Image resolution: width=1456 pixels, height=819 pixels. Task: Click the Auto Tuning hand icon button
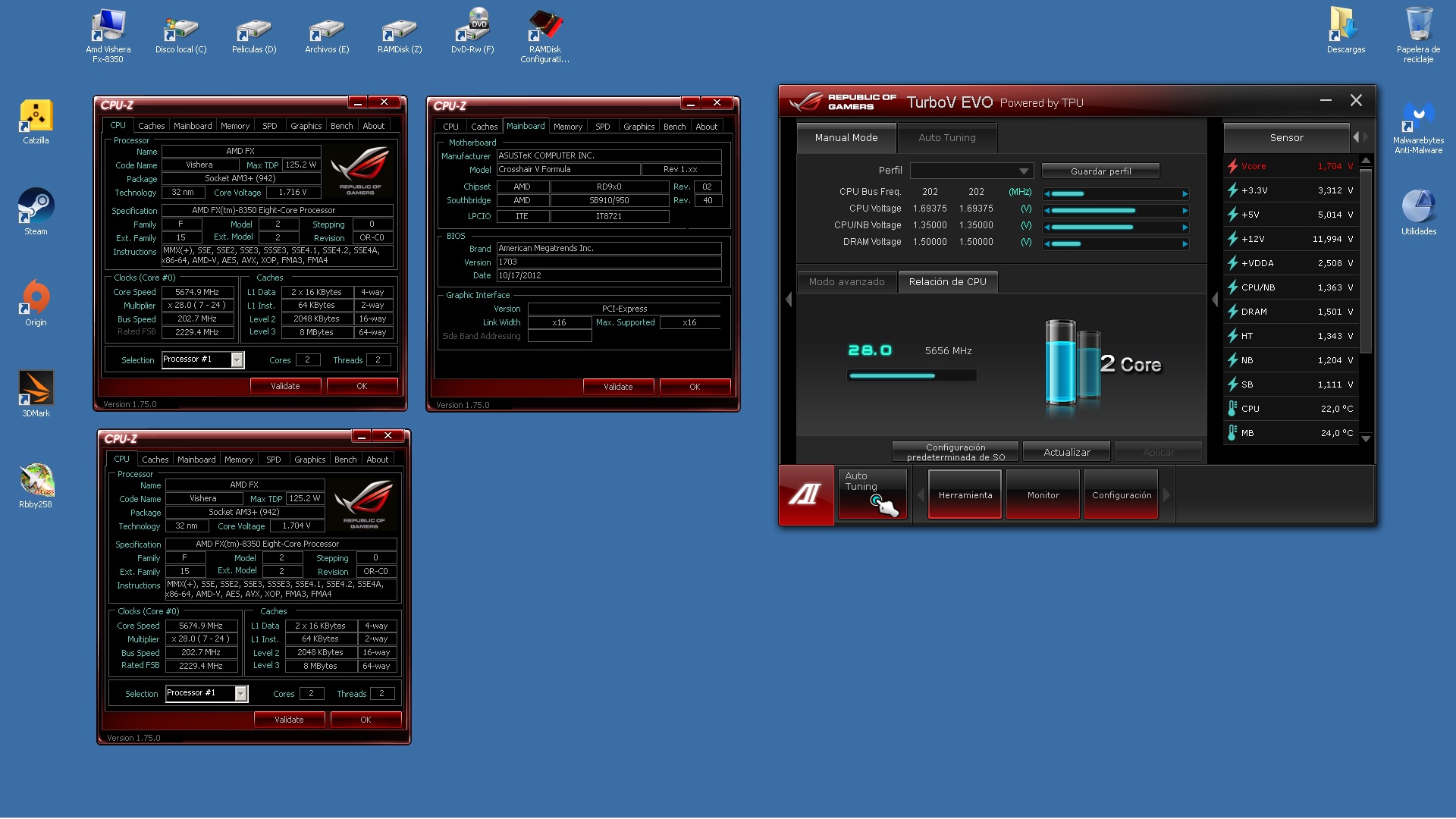(x=872, y=494)
